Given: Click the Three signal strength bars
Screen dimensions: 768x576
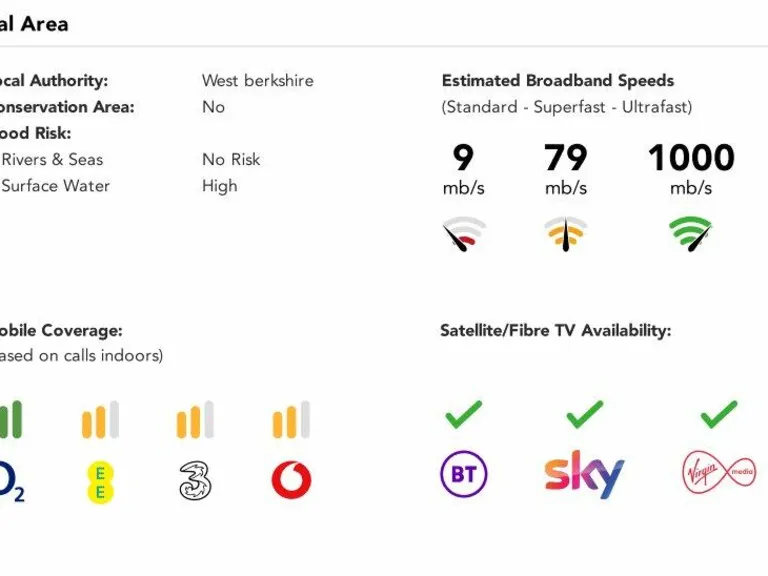Looking at the screenshot, I should (x=195, y=420).
